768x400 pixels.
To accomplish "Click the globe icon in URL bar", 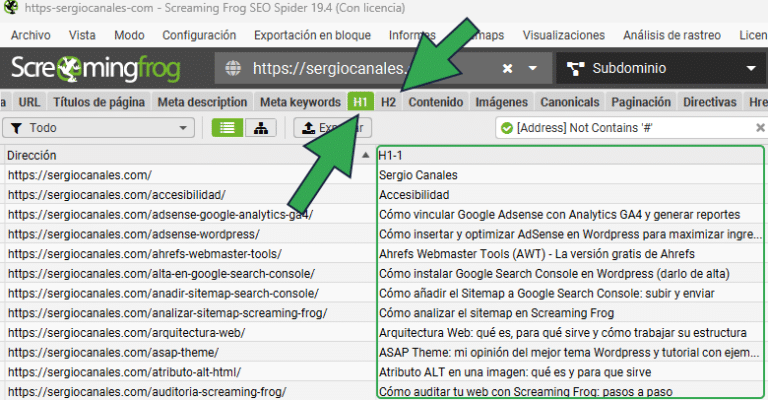I will (x=233, y=69).
